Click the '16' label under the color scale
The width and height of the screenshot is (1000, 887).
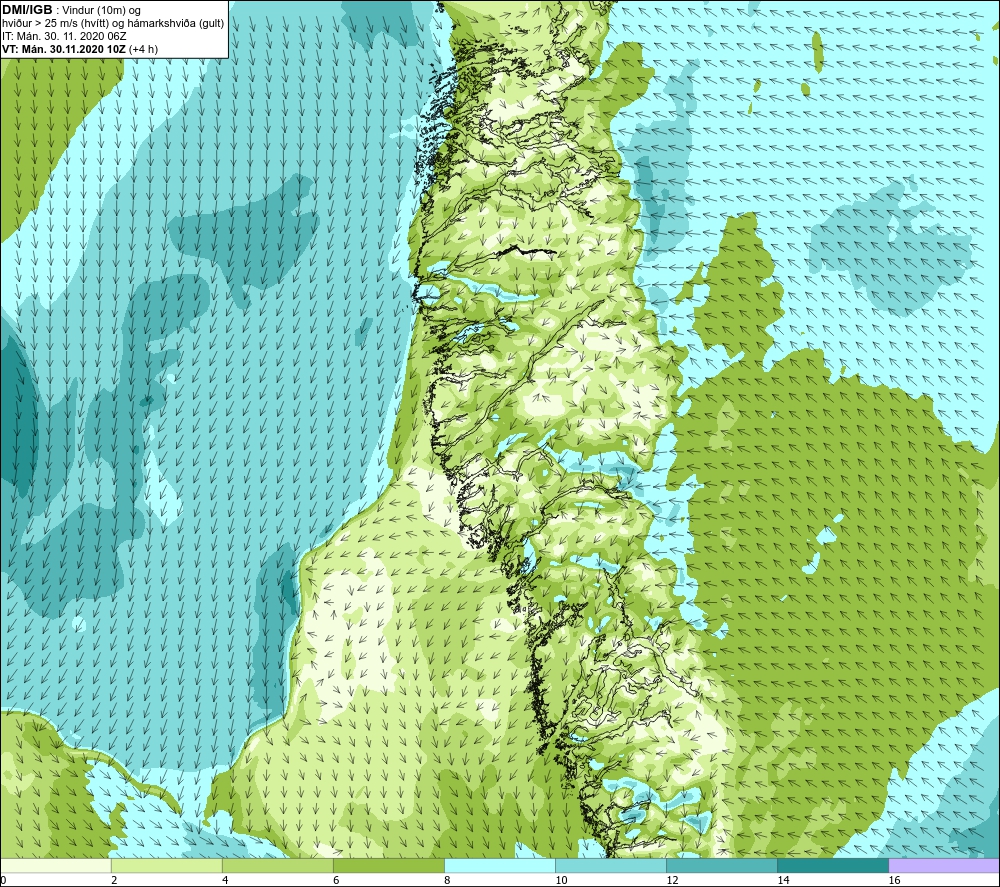click(894, 881)
